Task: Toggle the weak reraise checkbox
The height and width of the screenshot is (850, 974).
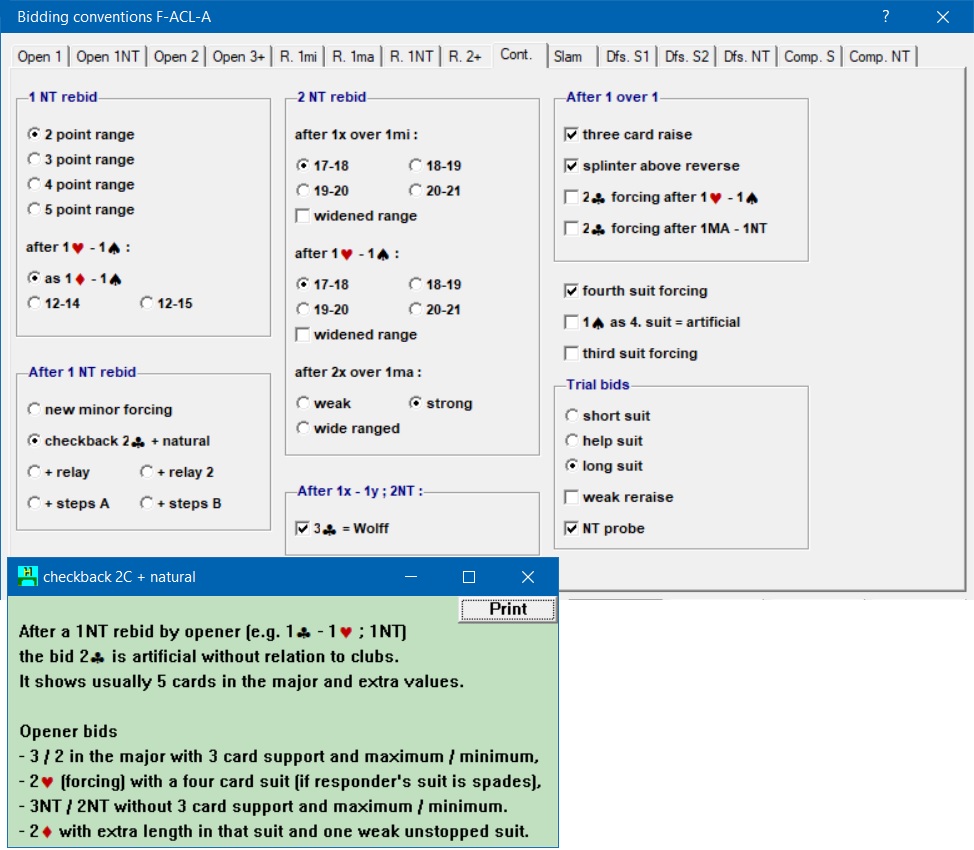Action: click(572, 498)
